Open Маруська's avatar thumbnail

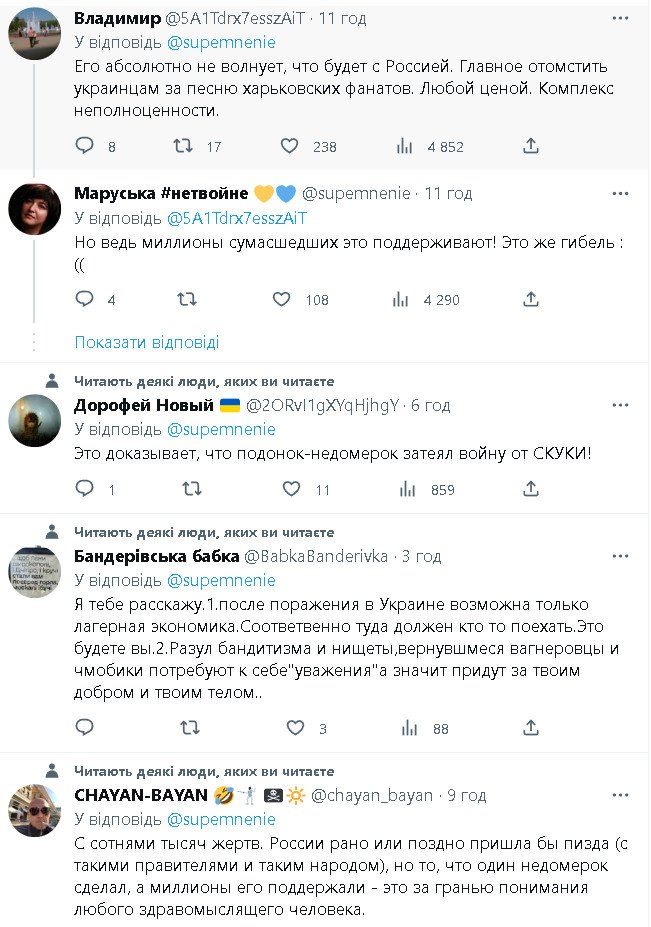coord(35,209)
